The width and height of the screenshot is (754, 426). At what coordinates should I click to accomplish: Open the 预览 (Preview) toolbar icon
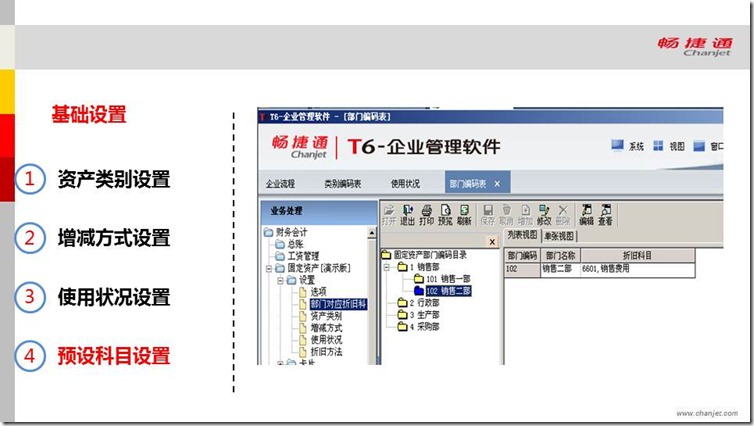click(x=445, y=215)
